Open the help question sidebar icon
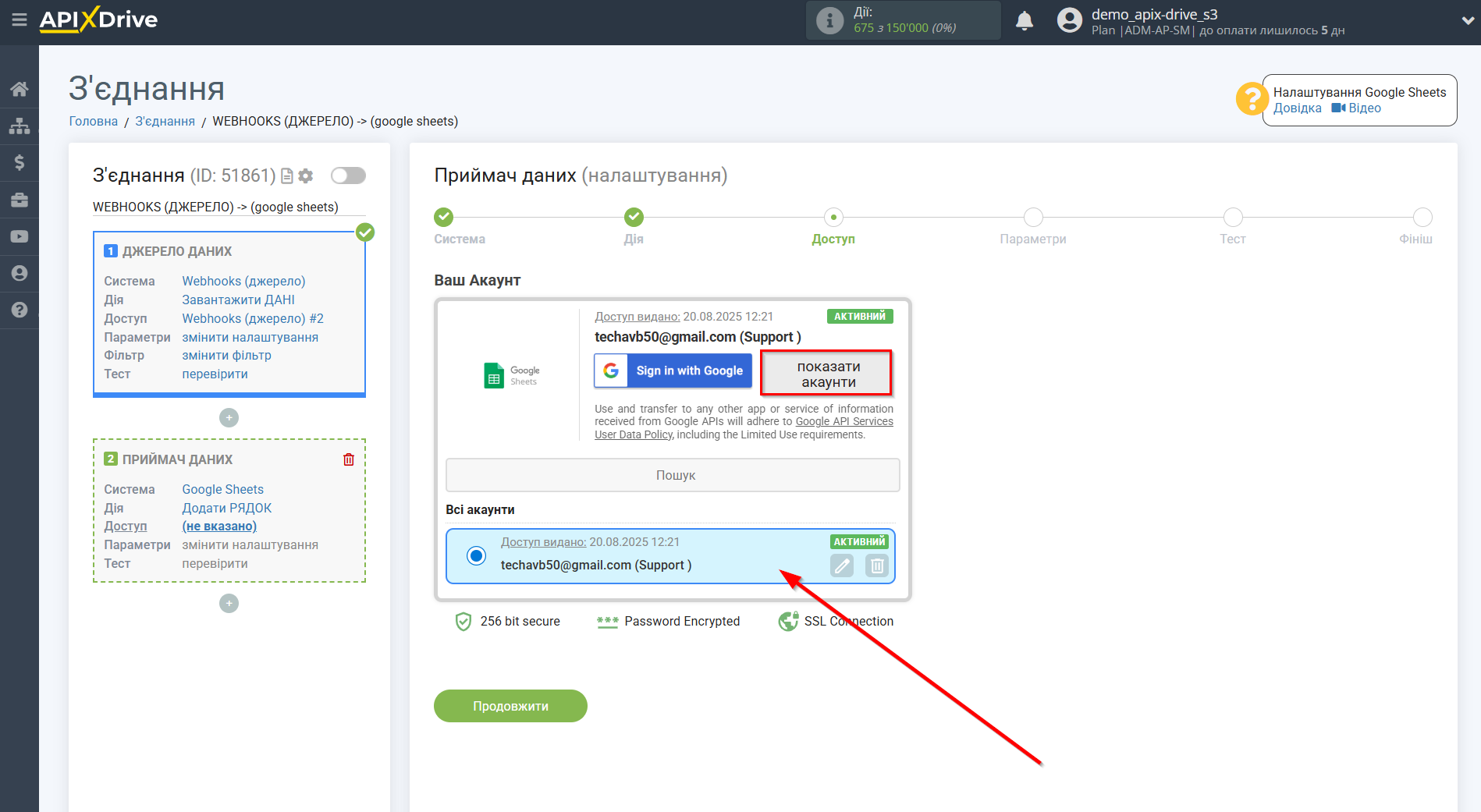Image resolution: width=1481 pixels, height=812 pixels. [20, 310]
